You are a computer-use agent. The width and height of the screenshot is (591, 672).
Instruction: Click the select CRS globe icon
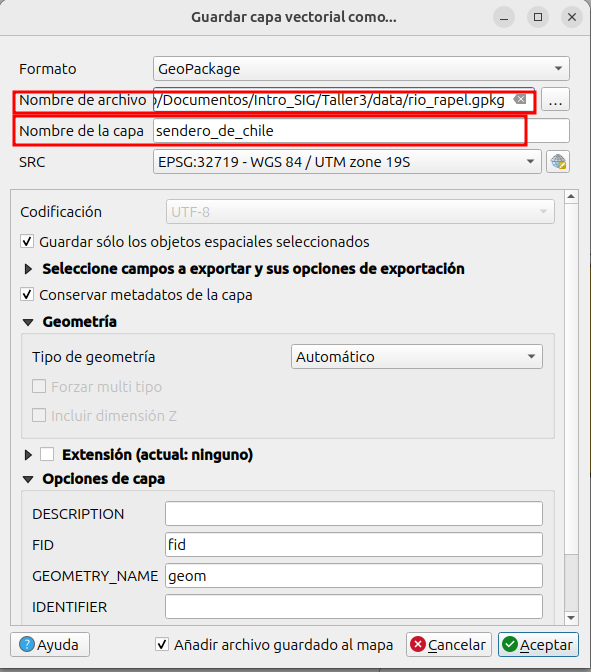(x=558, y=162)
